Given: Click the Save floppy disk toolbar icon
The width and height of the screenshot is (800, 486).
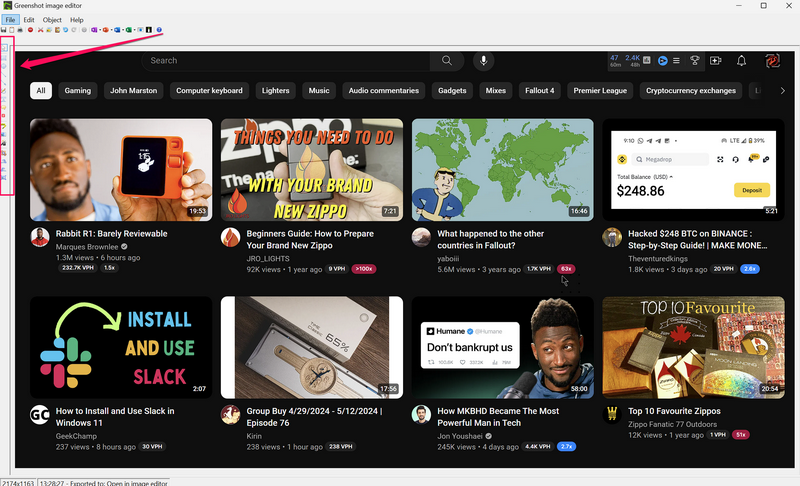Looking at the screenshot, I should point(4,30).
